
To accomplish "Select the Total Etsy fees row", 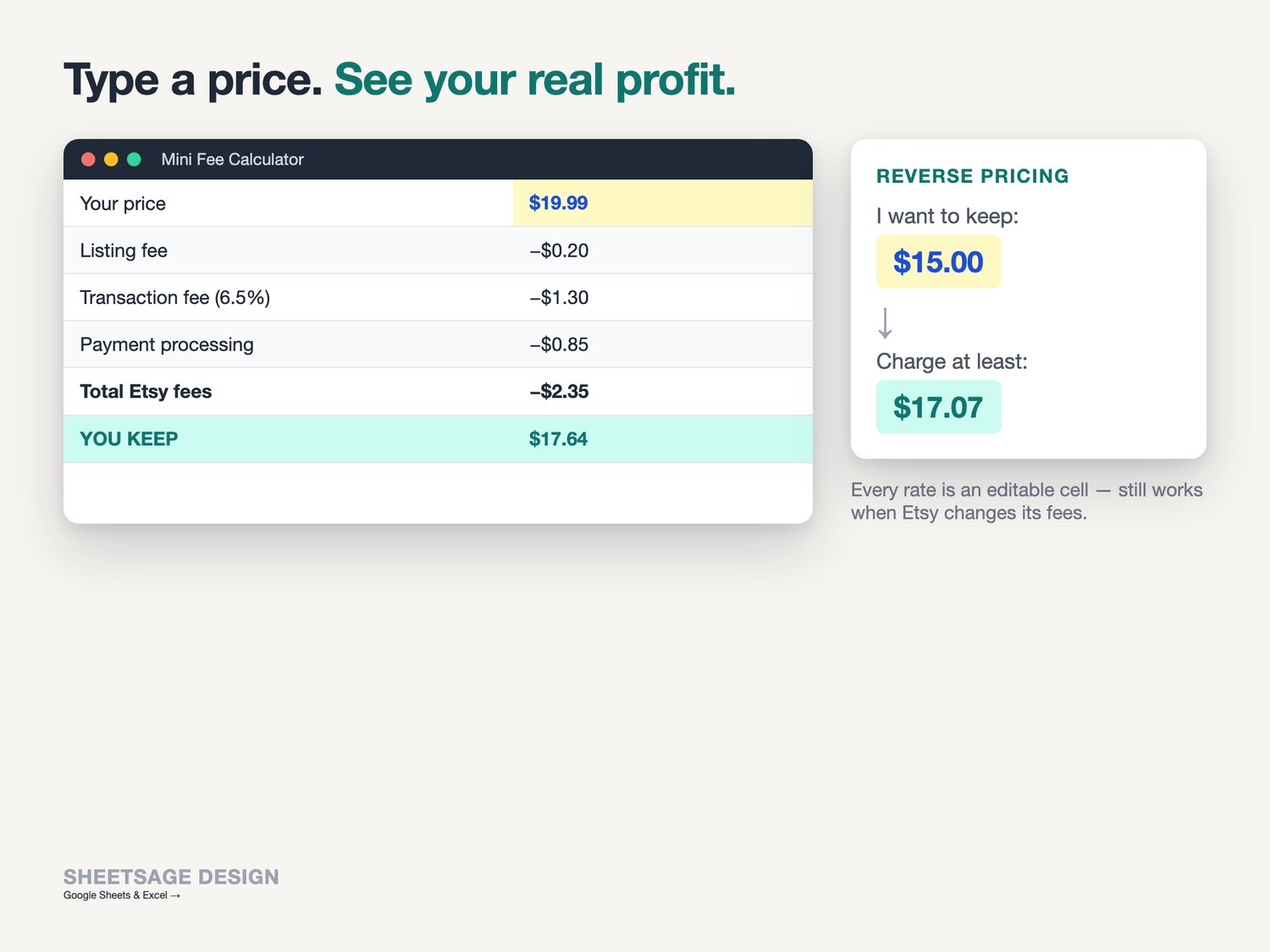I will coord(438,392).
